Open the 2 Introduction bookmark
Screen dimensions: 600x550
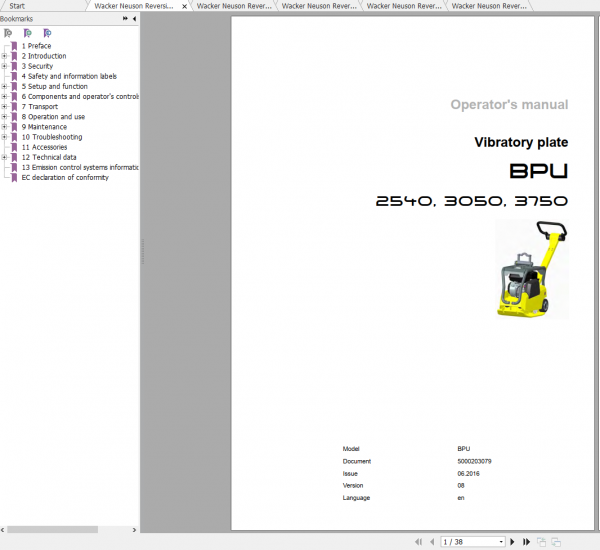[44, 56]
